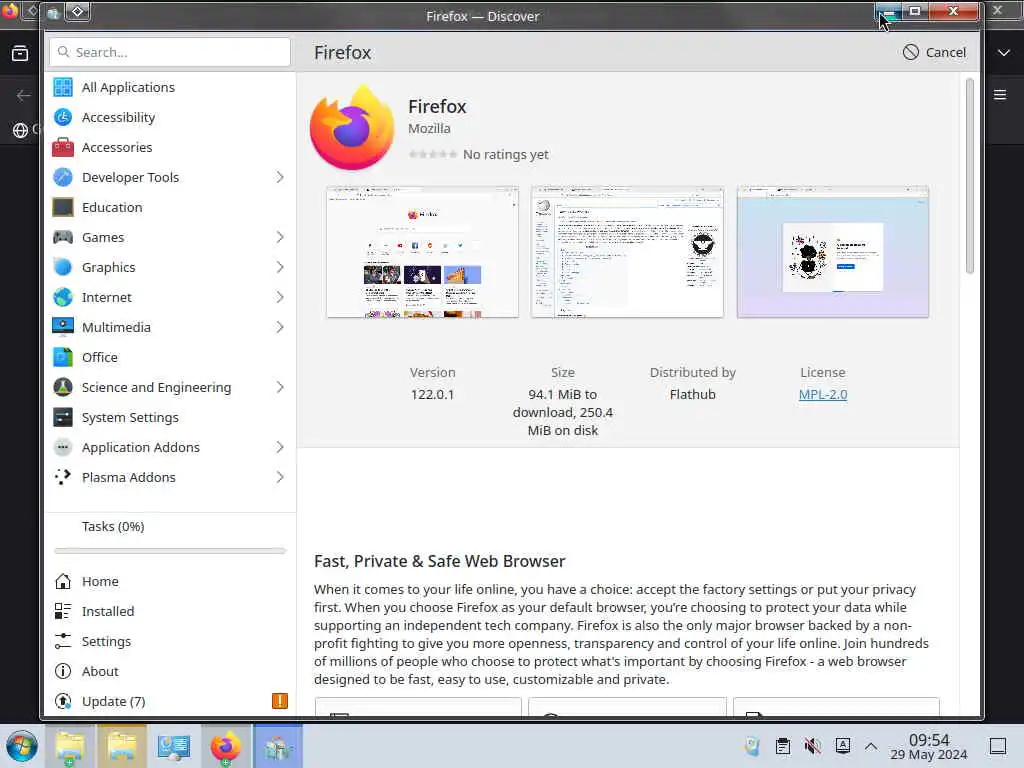The image size is (1024, 768).
Task: Click the keyboard layout tray indicator
Action: pyautogui.click(x=842, y=746)
